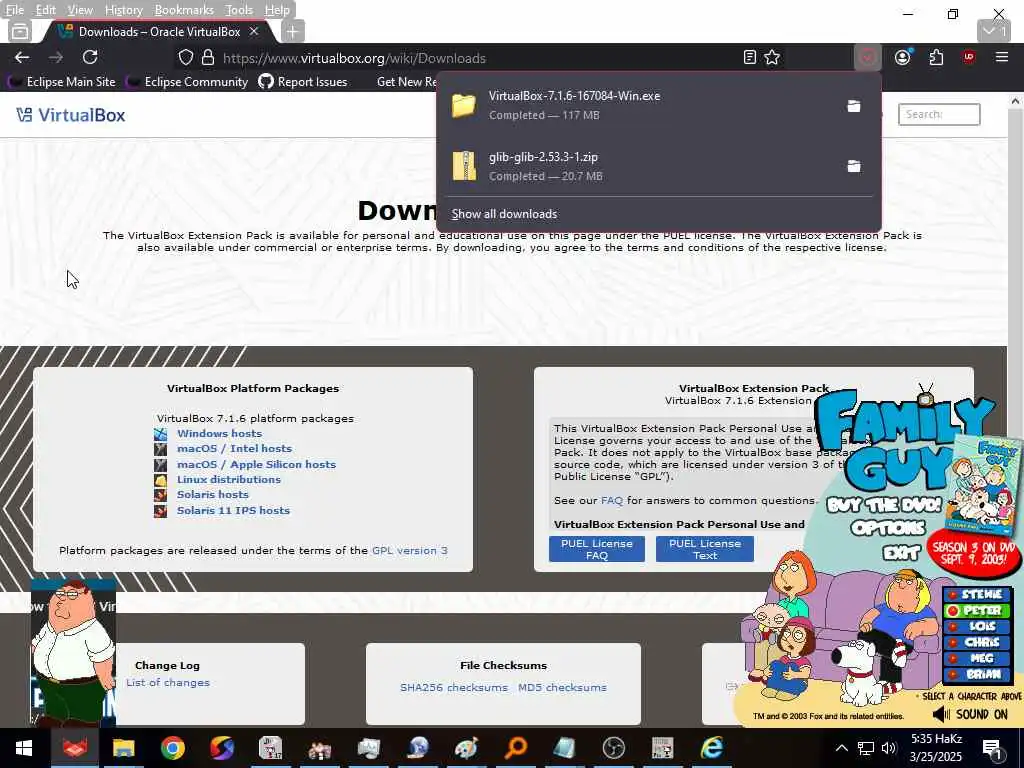Click Buy The DVD in Family Guy widget

tap(884, 505)
